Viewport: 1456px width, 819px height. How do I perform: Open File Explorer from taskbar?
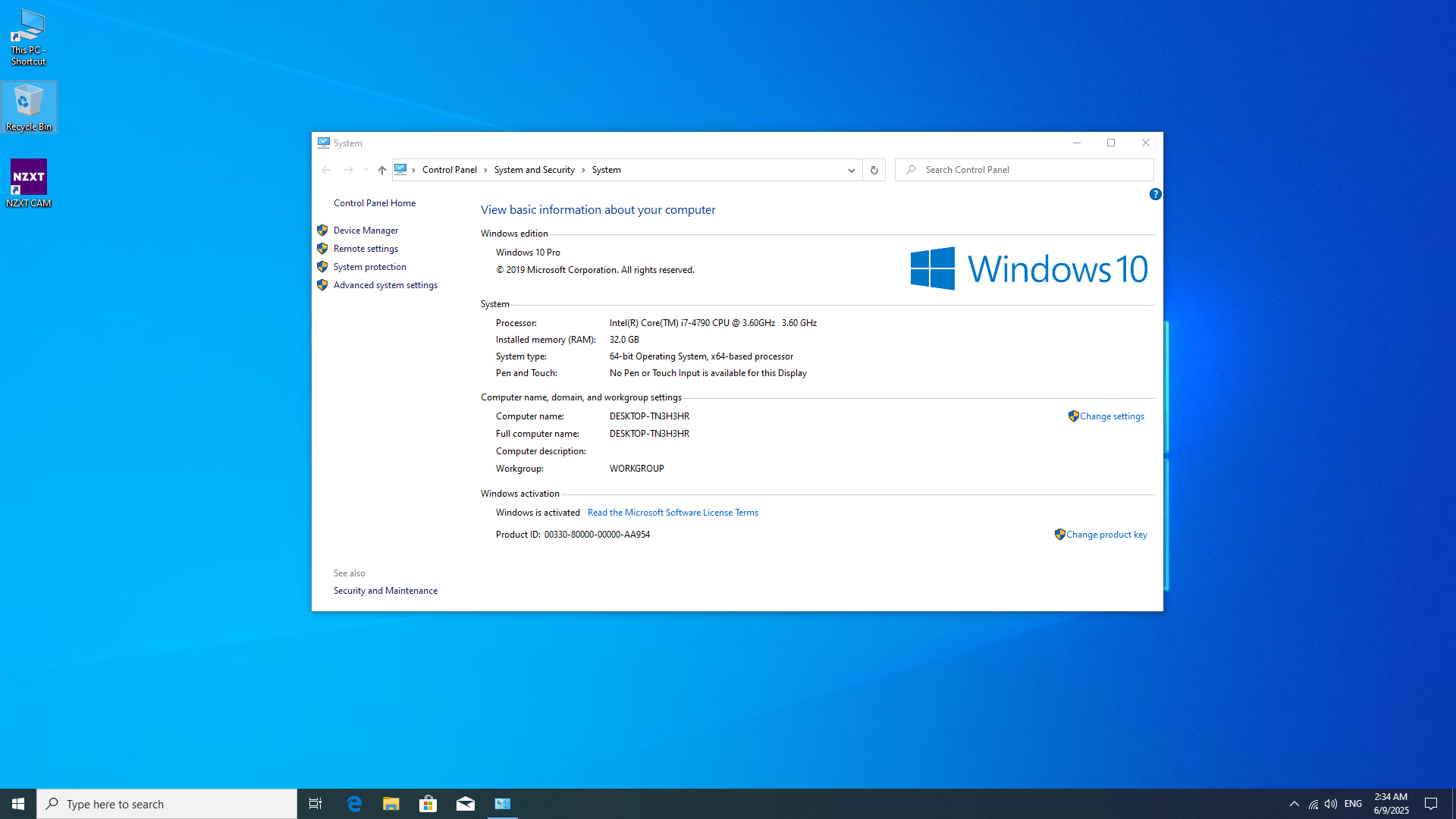(x=391, y=804)
